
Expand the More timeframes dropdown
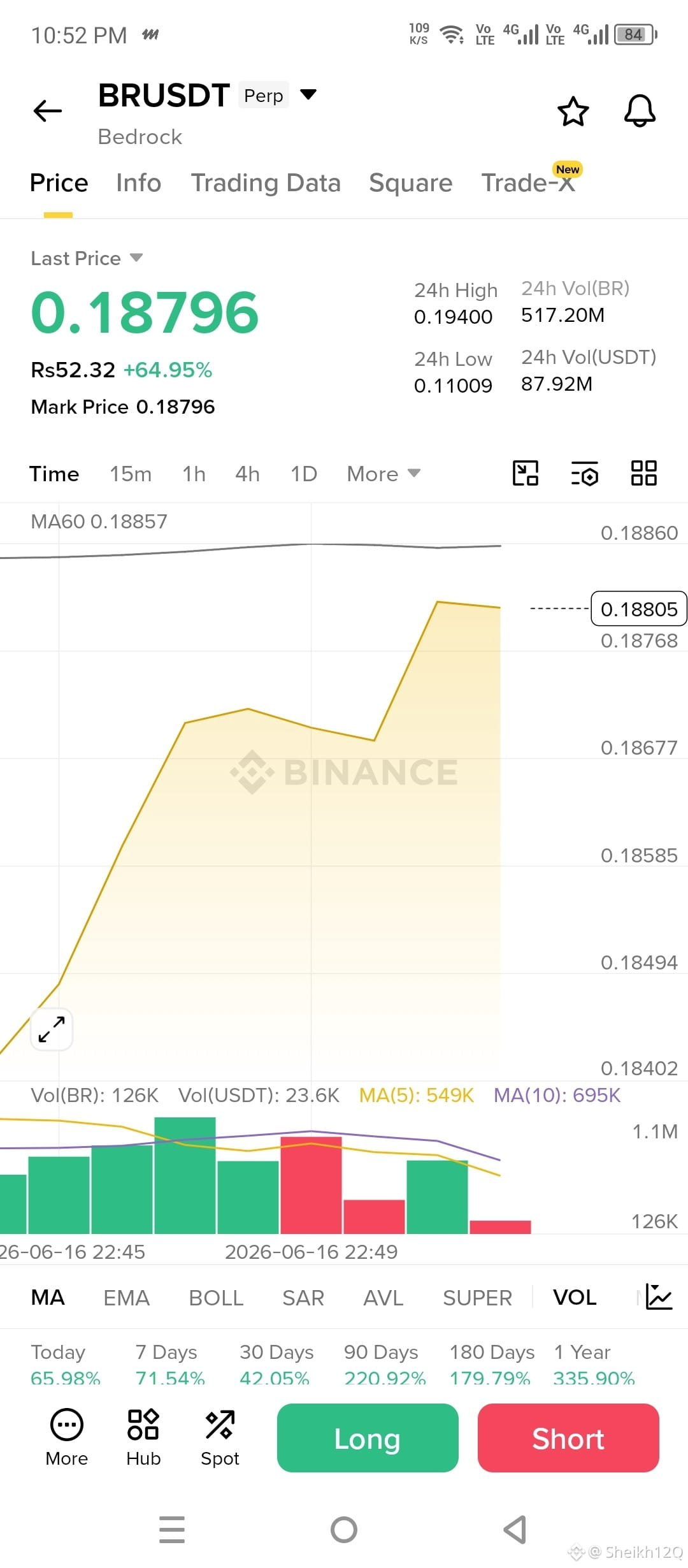383,474
